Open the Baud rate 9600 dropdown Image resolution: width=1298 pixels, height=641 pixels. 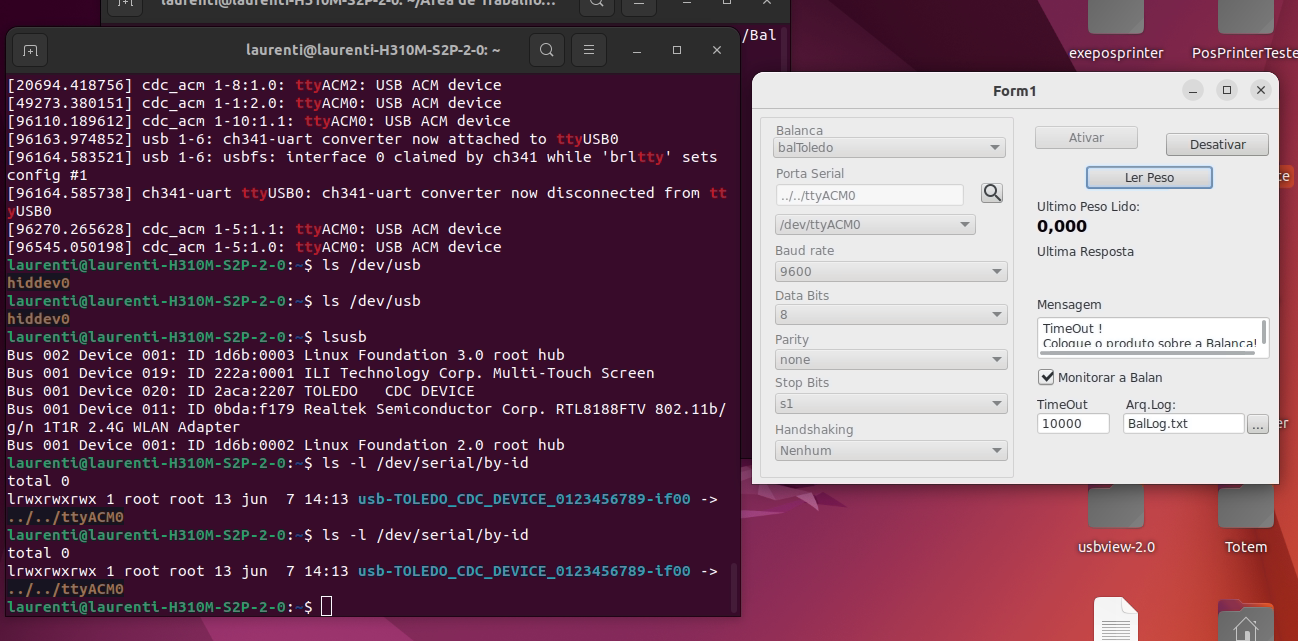[x=890, y=271]
